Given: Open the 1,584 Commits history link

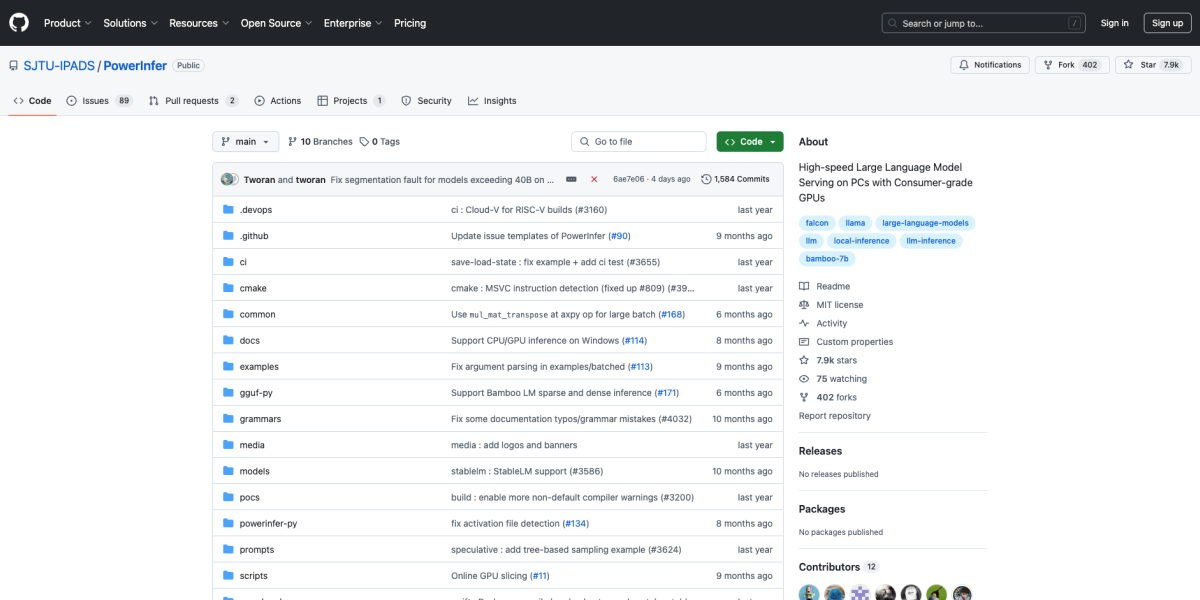Looking at the screenshot, I should tap(735, 179).
